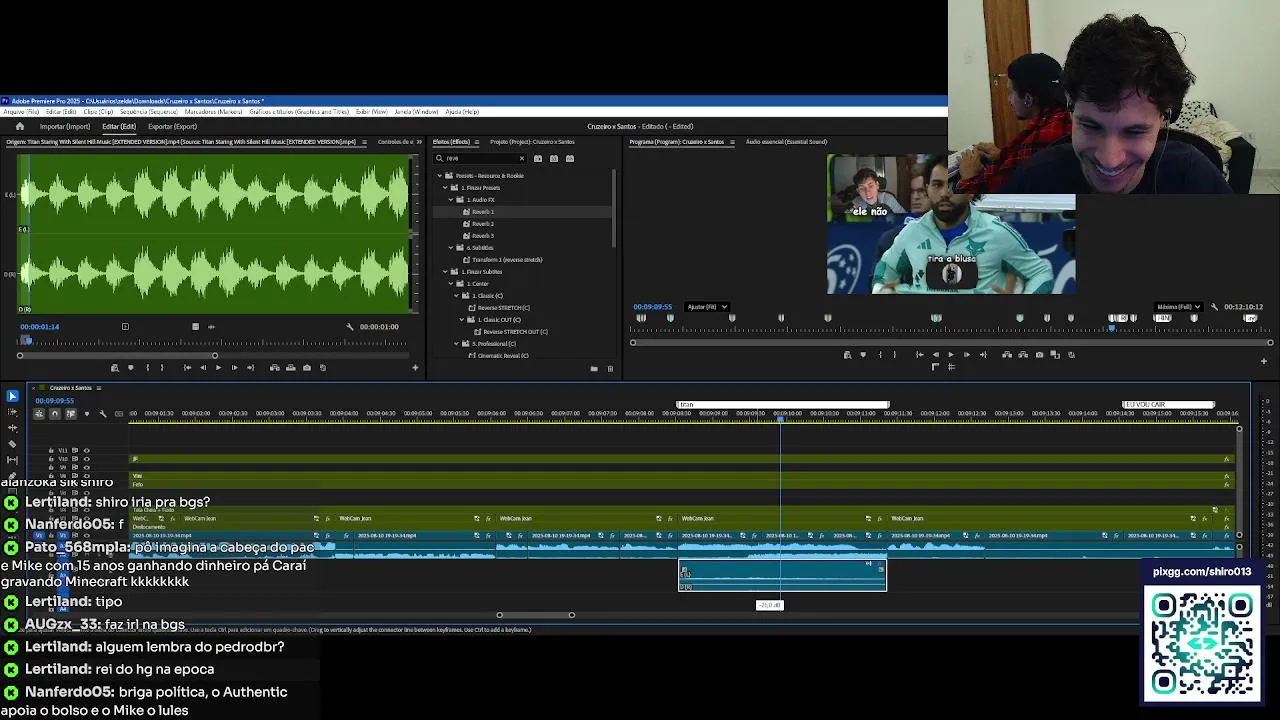The image size is (1280, 720).
Task: Collapse the 6. Subtitles preset folder
Action: point(451,248)
